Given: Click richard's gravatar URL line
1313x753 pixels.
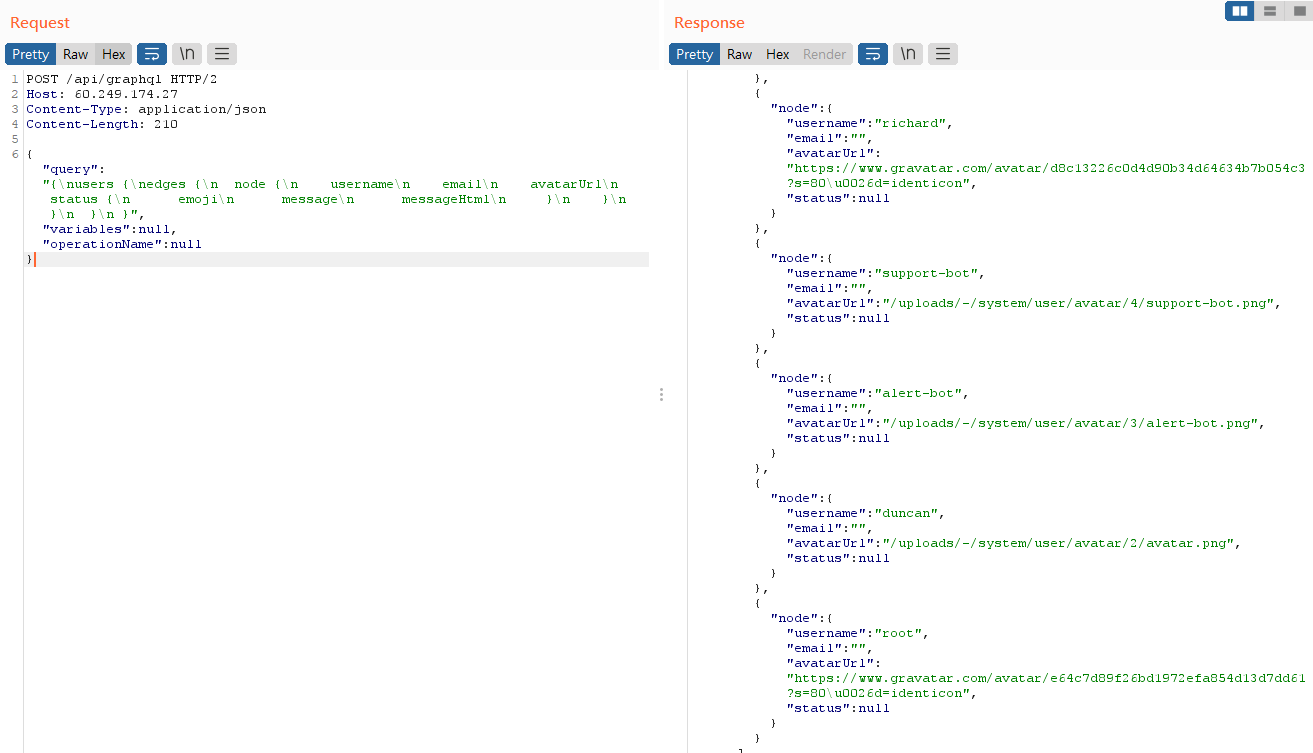Looking at the screenshot, I should click(x=1046, y=169).
